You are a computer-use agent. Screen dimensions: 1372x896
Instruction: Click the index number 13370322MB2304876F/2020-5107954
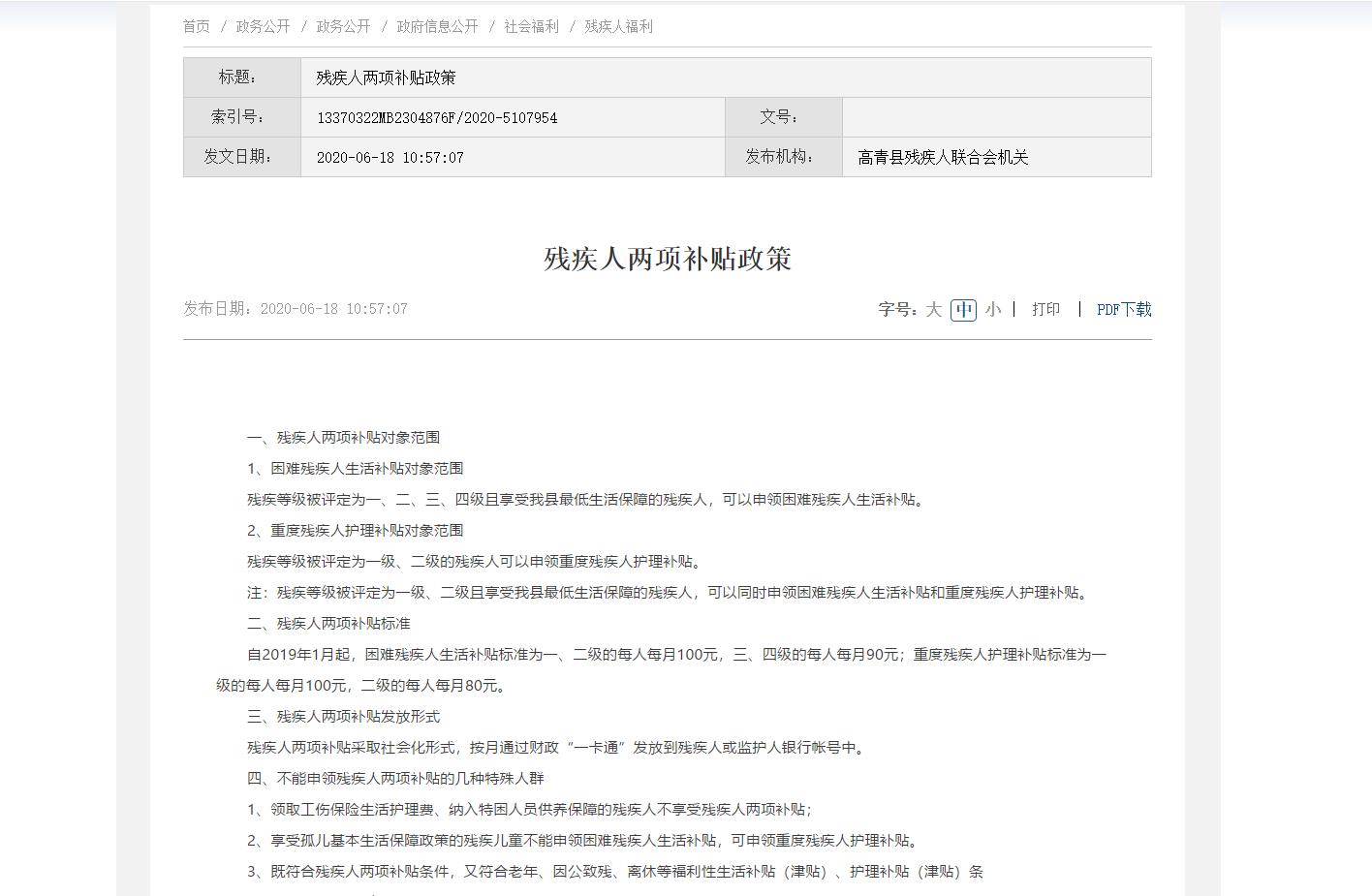(x=437, y=118)
